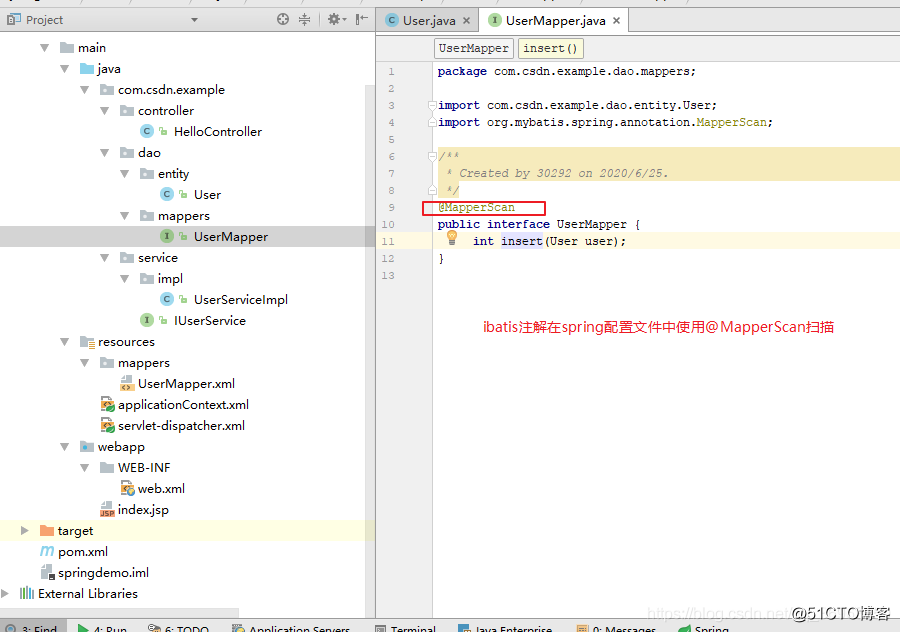Collapse the com.csdn.example package
Screen dimensions: 900x632
(x=85, y=90)
